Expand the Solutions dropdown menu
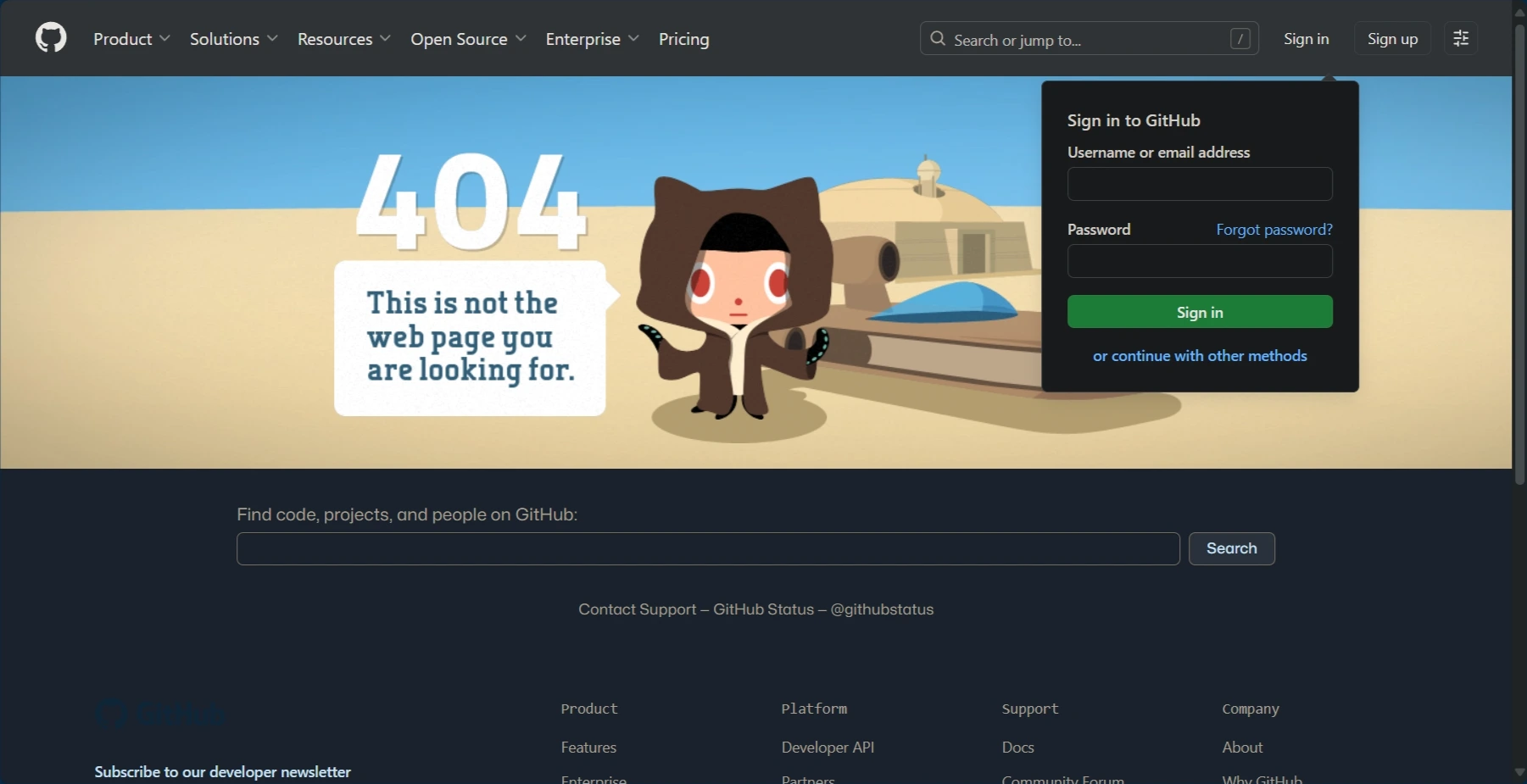 click(233, 39)
